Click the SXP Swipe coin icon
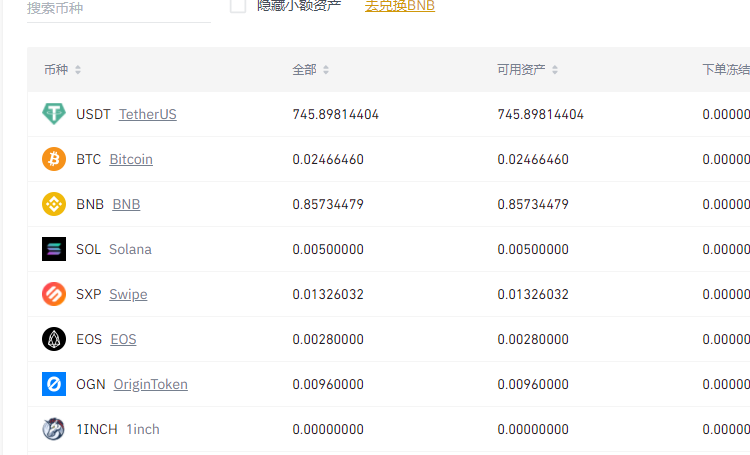Image resolution: width=750 pixels, height=455 pixels. click(x=54, y=294)
